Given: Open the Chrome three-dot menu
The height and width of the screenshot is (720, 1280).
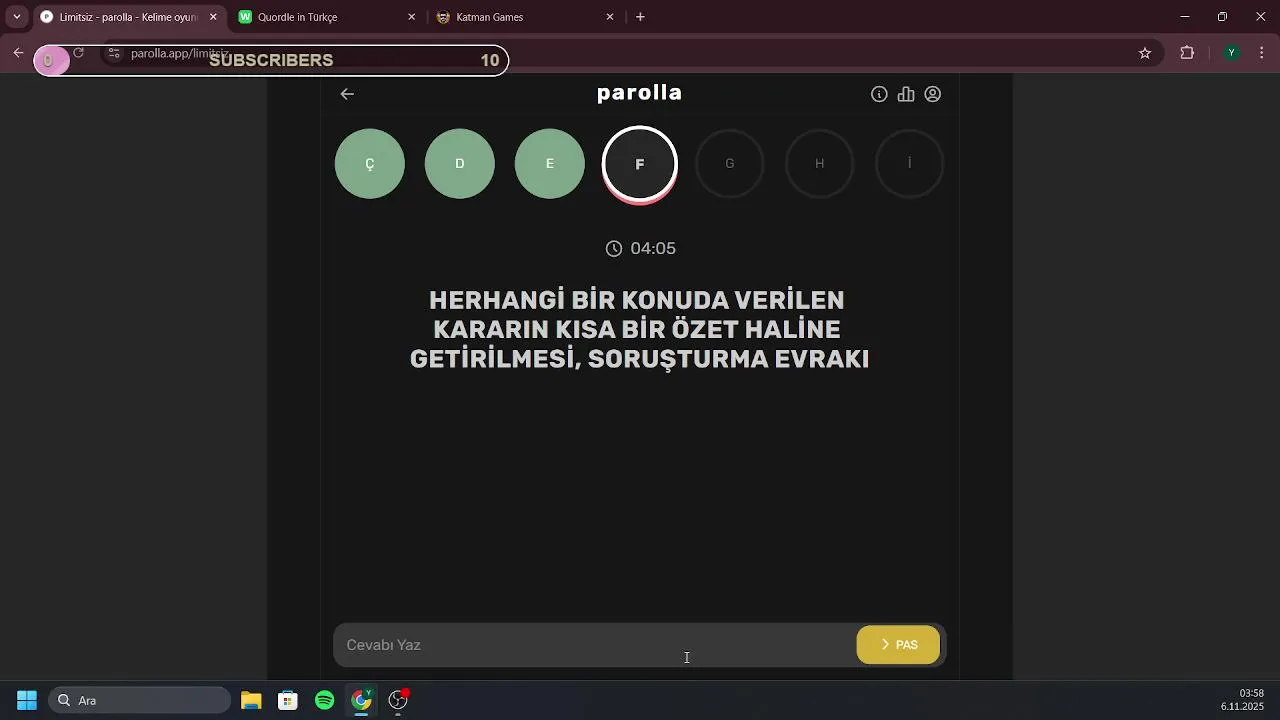Looking at the screenshot, I should pos(1262,53).
